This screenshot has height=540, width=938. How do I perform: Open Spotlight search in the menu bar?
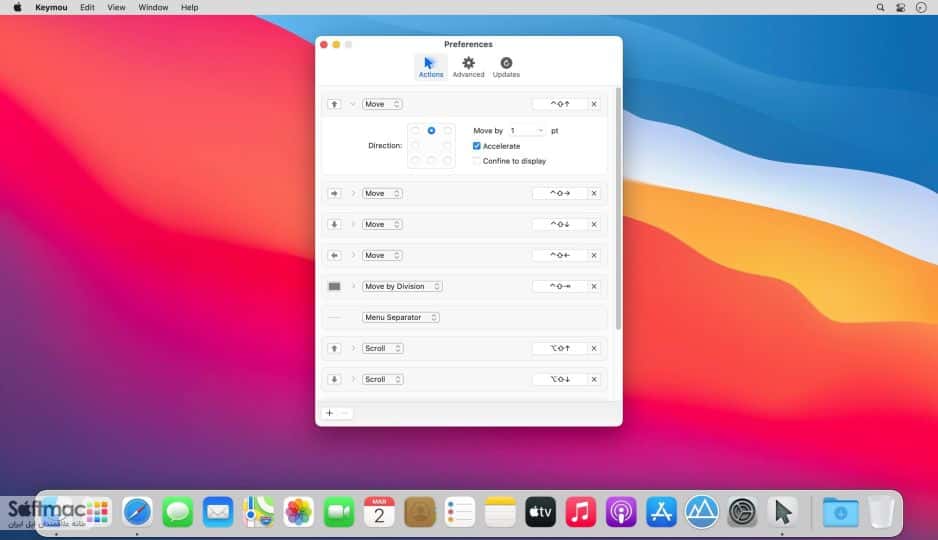pos(881,8)
